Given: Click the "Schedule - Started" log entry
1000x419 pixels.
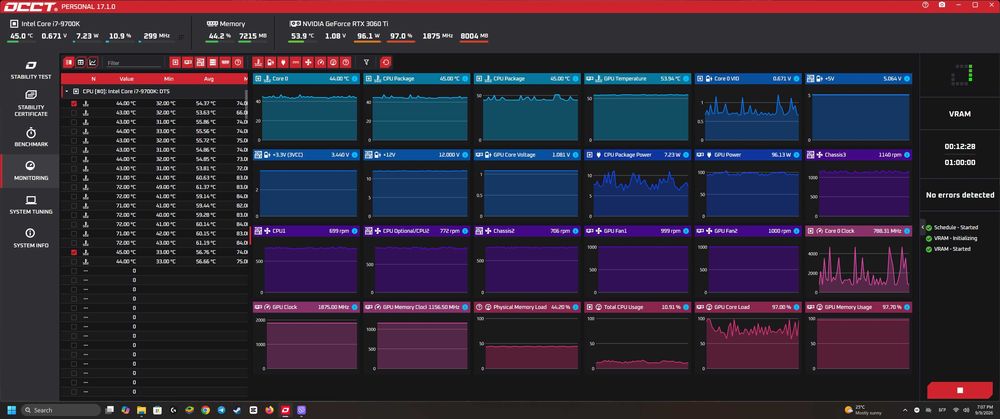Looking at the screenshot, I should click(x=955, y=228).
